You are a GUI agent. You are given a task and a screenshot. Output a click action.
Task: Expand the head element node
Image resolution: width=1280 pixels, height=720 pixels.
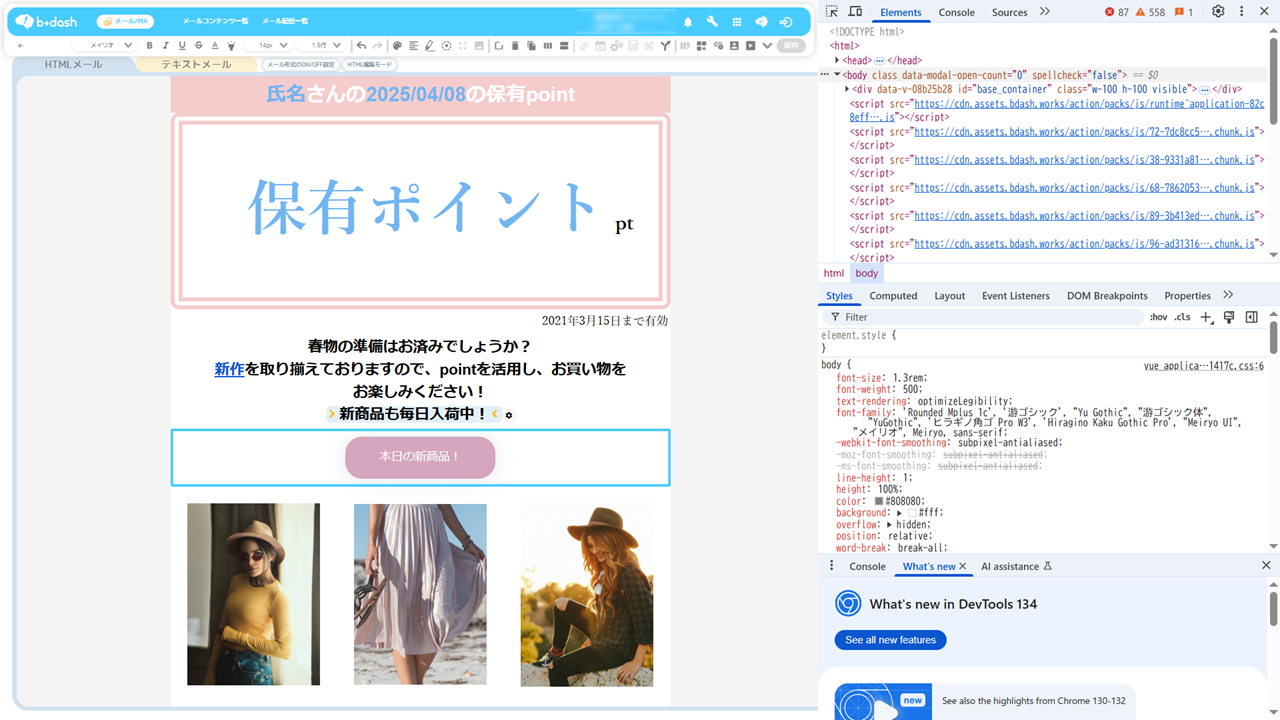point(838,60)
